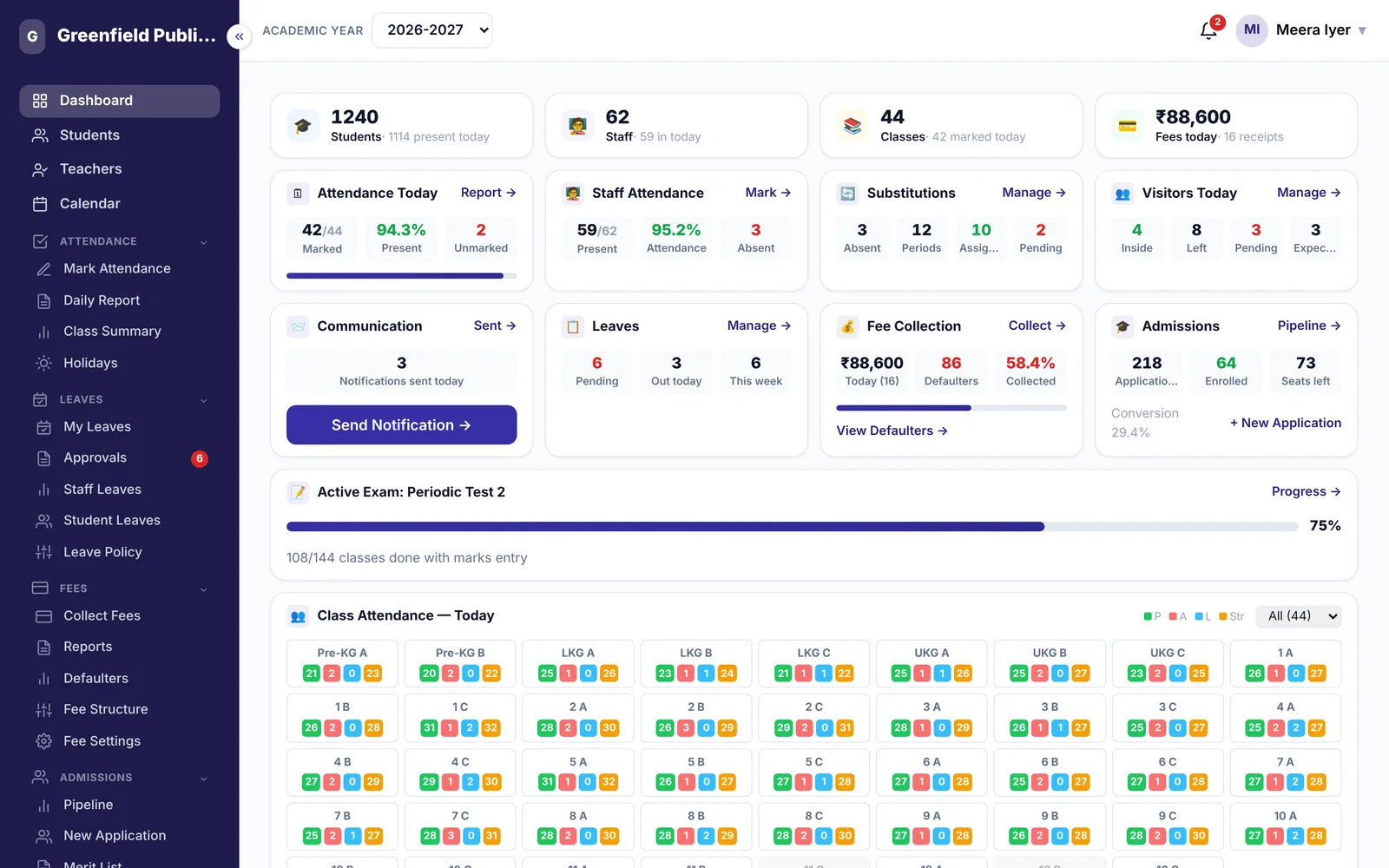Open Class Summary in the sidebar
Screen dimensions: 1389x868
(120, 332)
